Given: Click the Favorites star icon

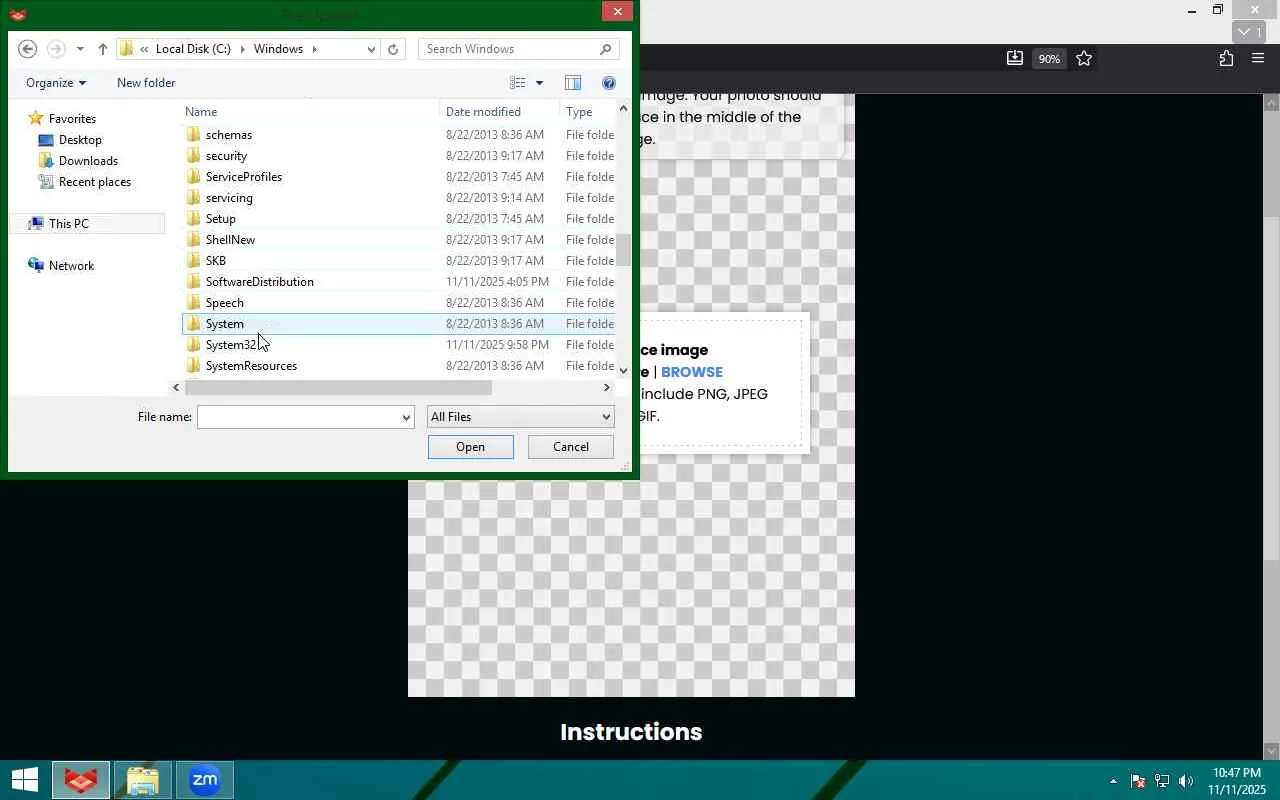Looking at the screenshot, I should [36, 118].
